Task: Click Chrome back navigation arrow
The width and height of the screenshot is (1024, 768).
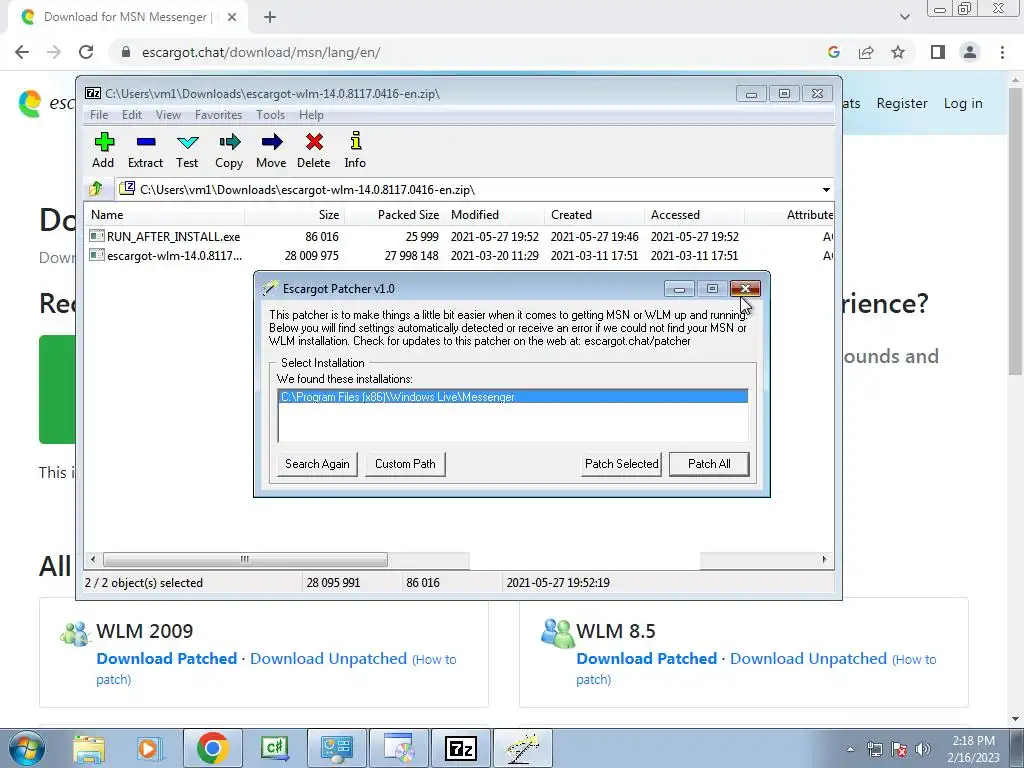Action: pos(22,52)
